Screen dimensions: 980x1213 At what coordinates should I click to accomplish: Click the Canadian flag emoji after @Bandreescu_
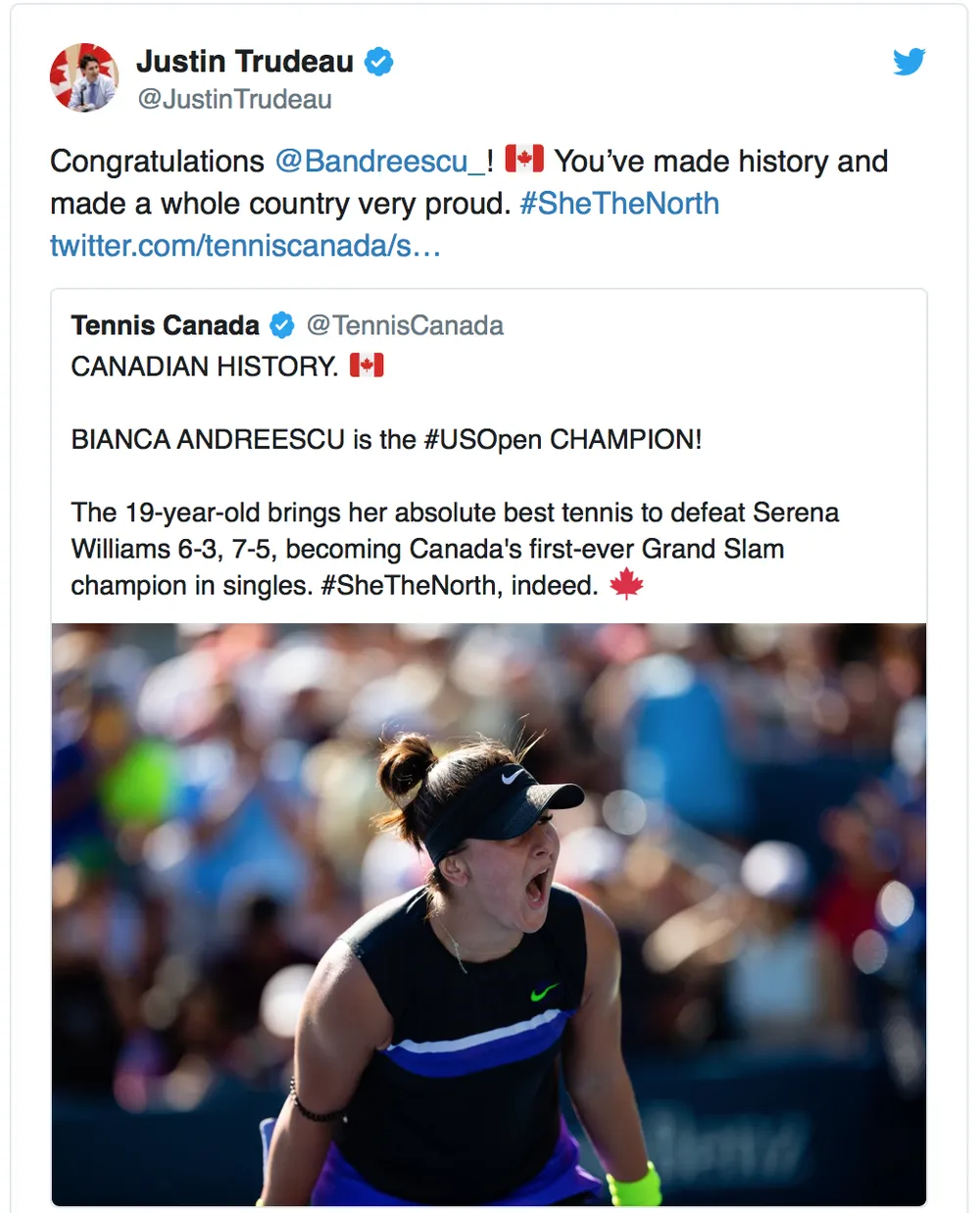coord(524,159)
